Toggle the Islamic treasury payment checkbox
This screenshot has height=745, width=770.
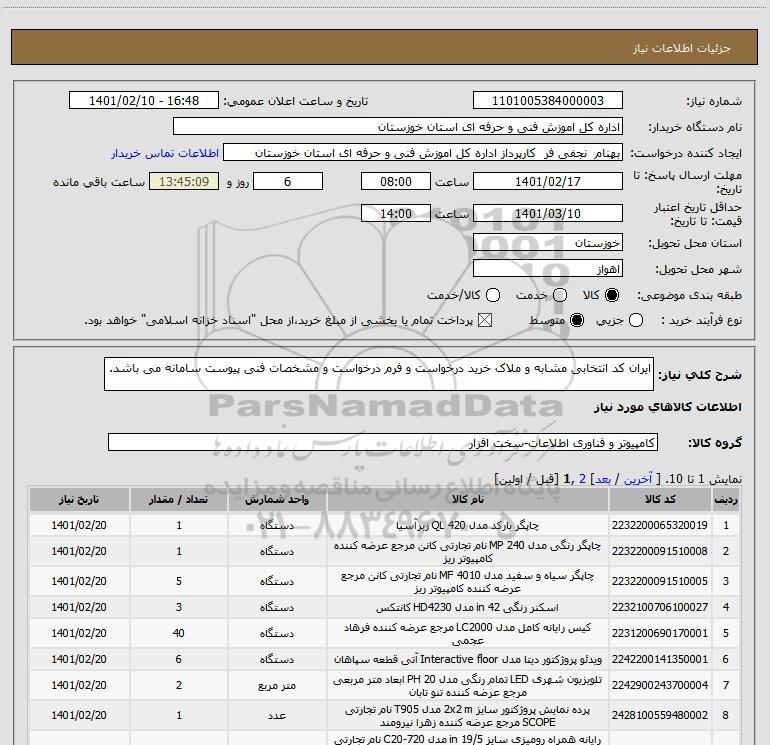[485, 320]
